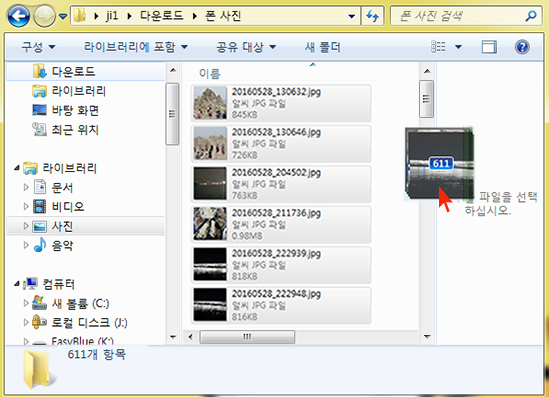This screenshot has width=549, height=397.
Task: Click the 새 폴더 button
Action: click(x=322, y=47)
